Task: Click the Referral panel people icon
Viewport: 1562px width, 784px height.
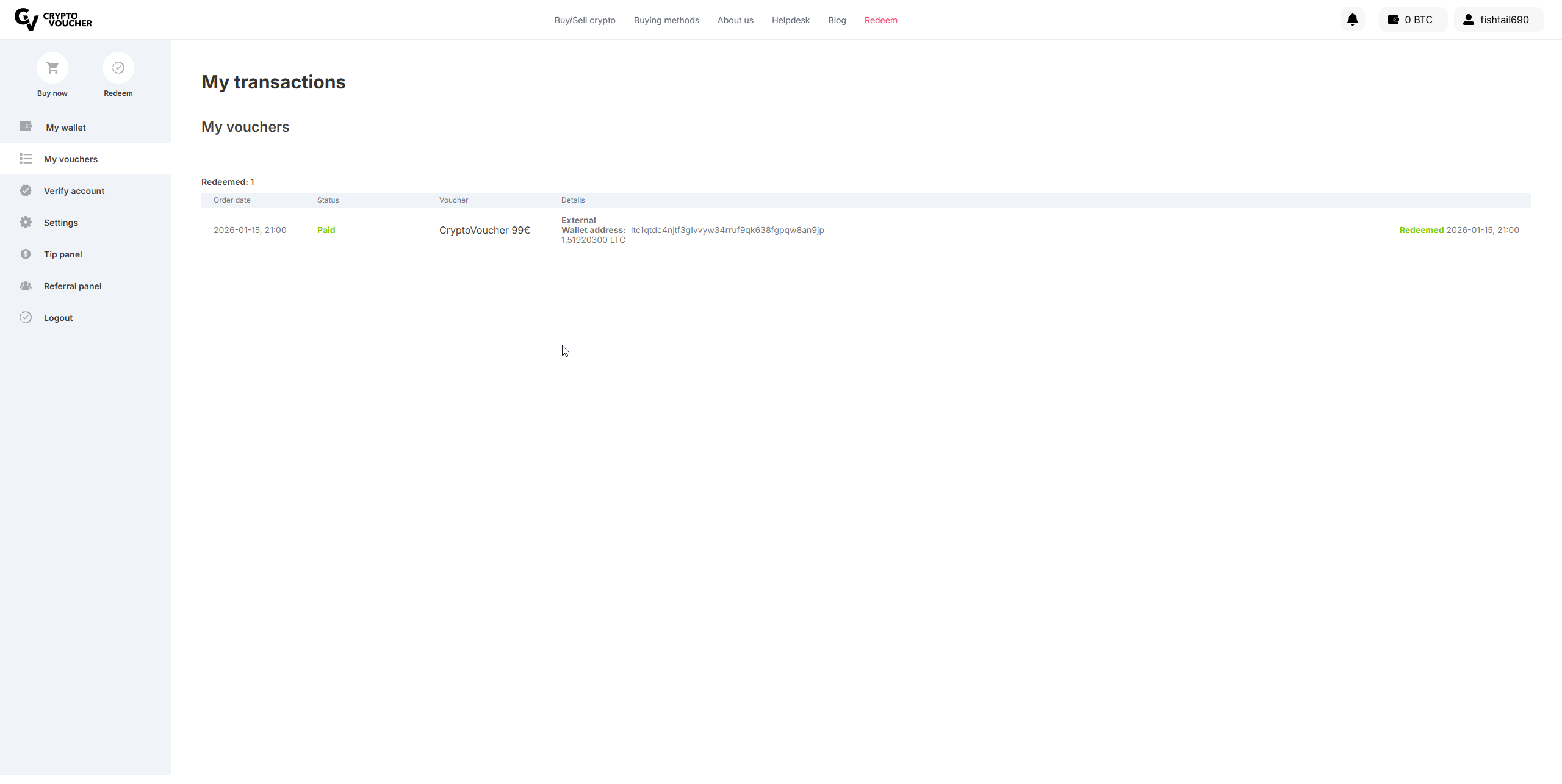Action: [26, 286]
